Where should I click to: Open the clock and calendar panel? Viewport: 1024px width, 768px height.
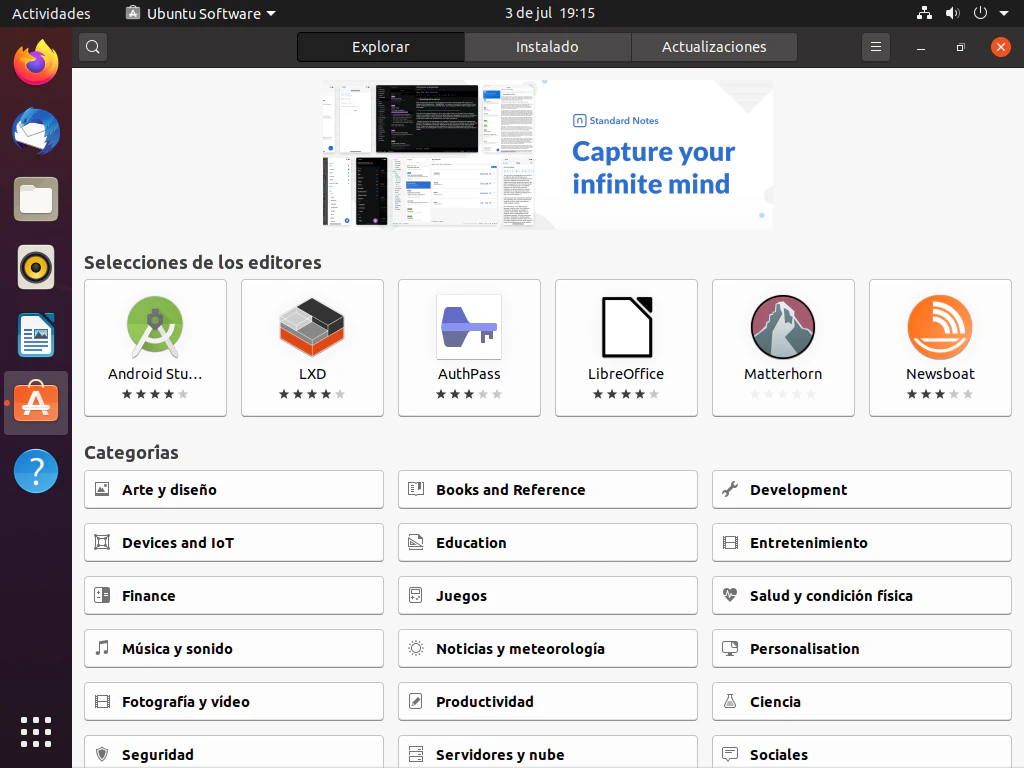pyautogui.click(x=549, y=13)
